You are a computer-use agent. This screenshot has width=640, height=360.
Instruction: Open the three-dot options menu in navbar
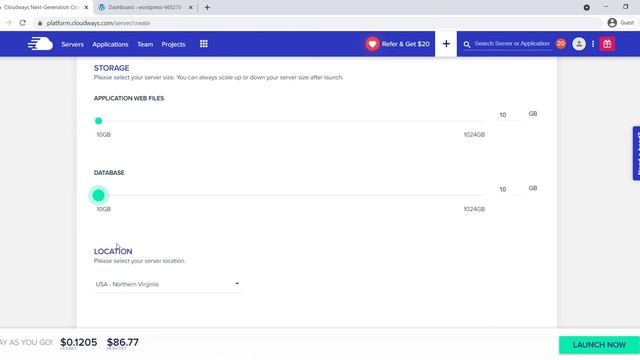[593, 44]
